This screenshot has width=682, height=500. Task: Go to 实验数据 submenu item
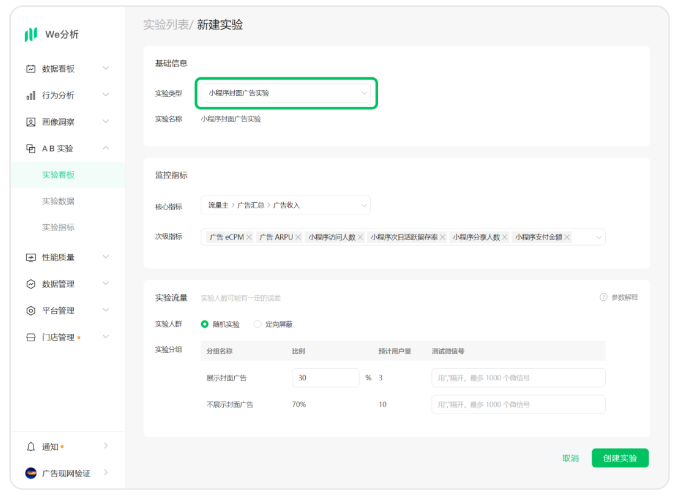(58, 201)
